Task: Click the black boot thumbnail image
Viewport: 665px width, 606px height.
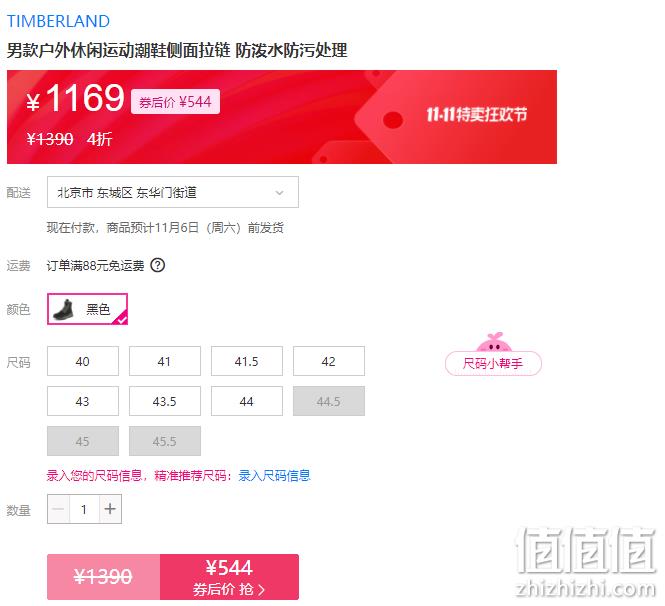Action: (x=64, y=309)
